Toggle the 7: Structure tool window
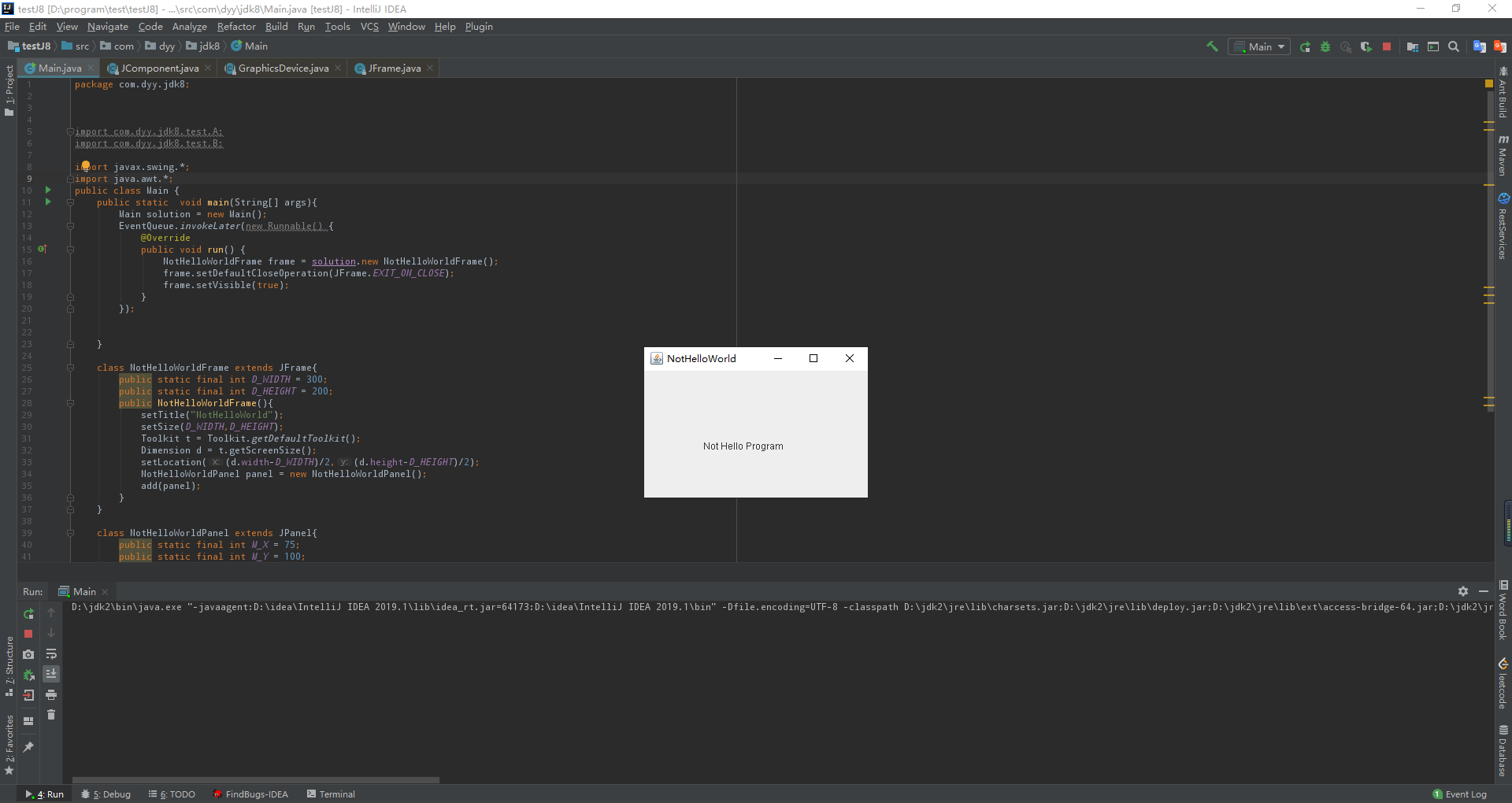 click(9, 666)
